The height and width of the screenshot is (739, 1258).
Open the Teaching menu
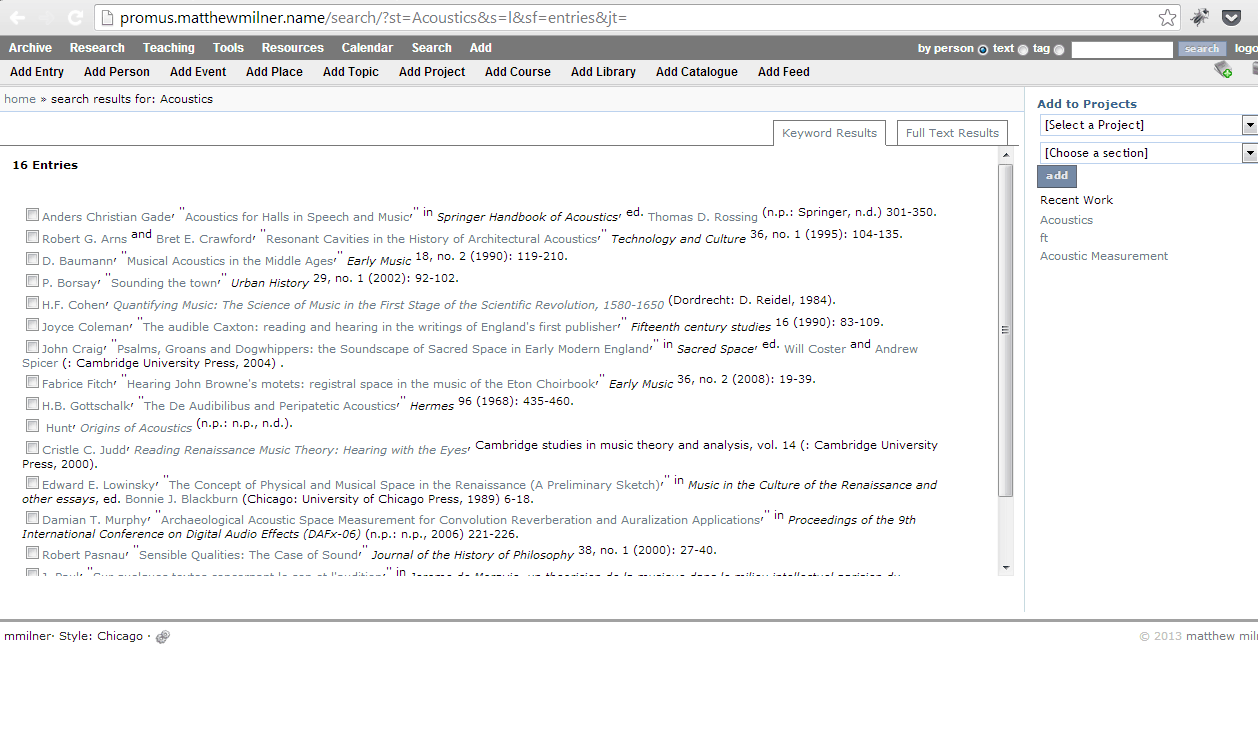[169, 48]
